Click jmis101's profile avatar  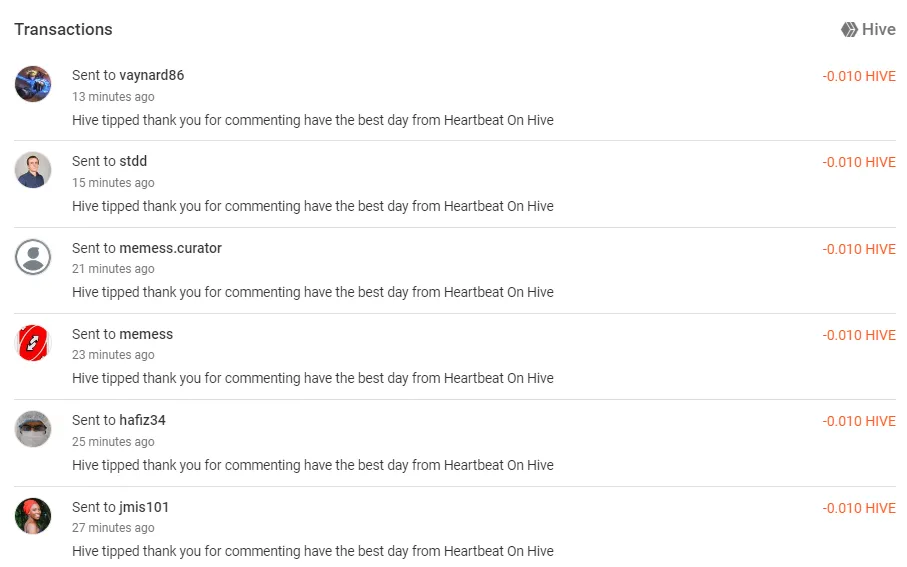coord(33,516)
